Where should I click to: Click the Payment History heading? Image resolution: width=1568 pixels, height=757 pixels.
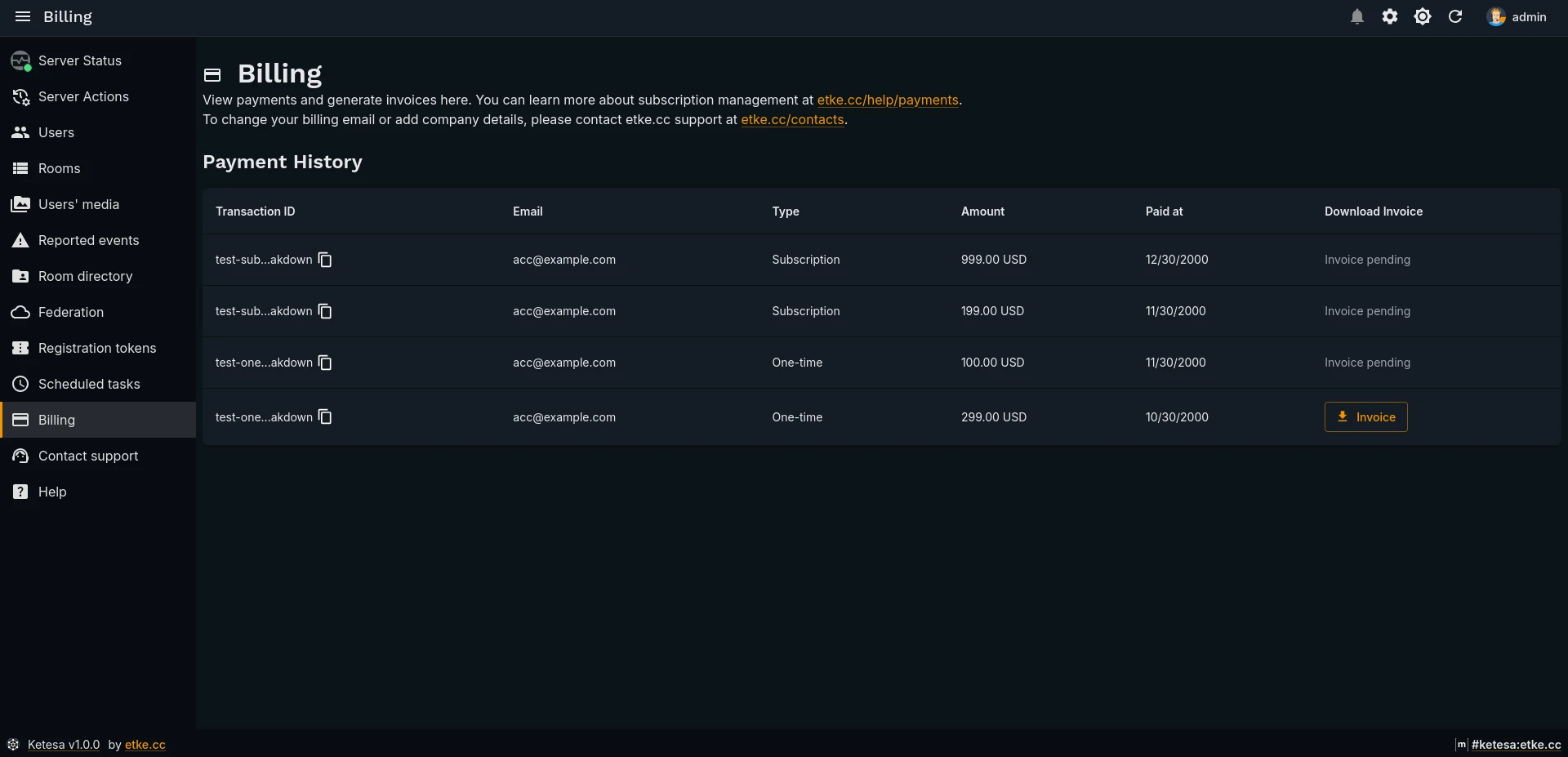point(283,162)
